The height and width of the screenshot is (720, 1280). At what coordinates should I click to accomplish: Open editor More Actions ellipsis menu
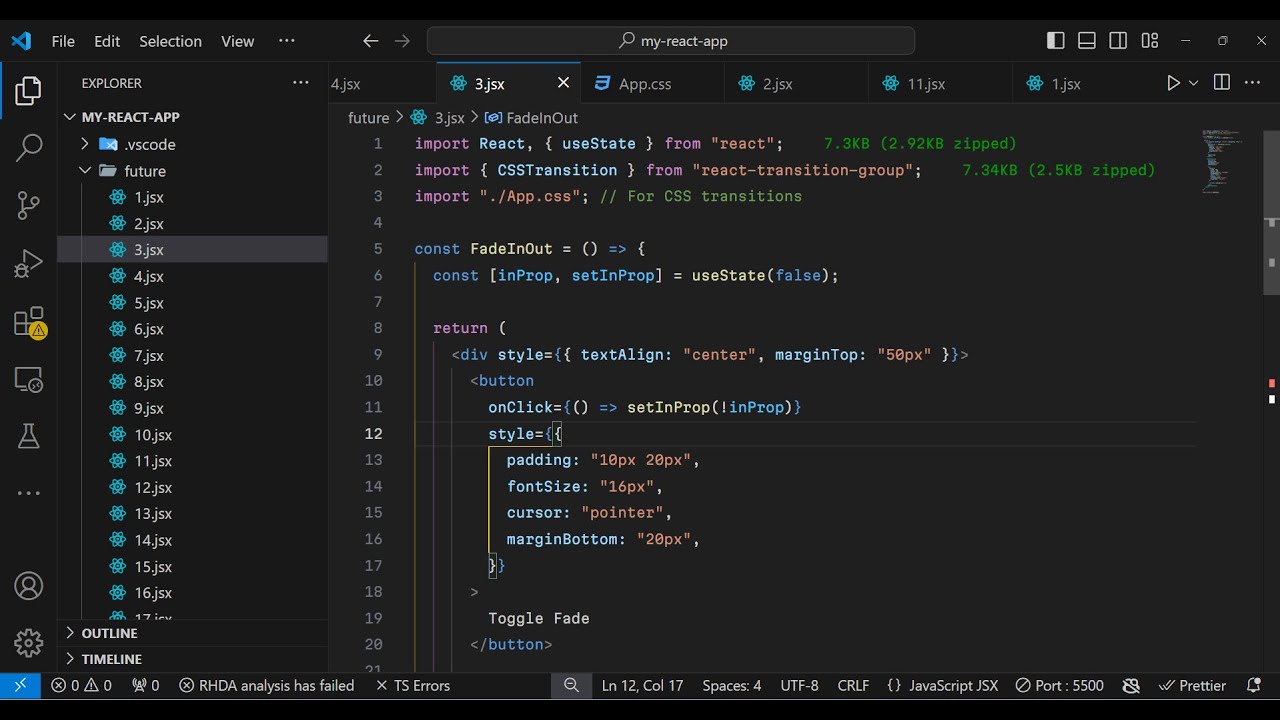pos(1252,83)
